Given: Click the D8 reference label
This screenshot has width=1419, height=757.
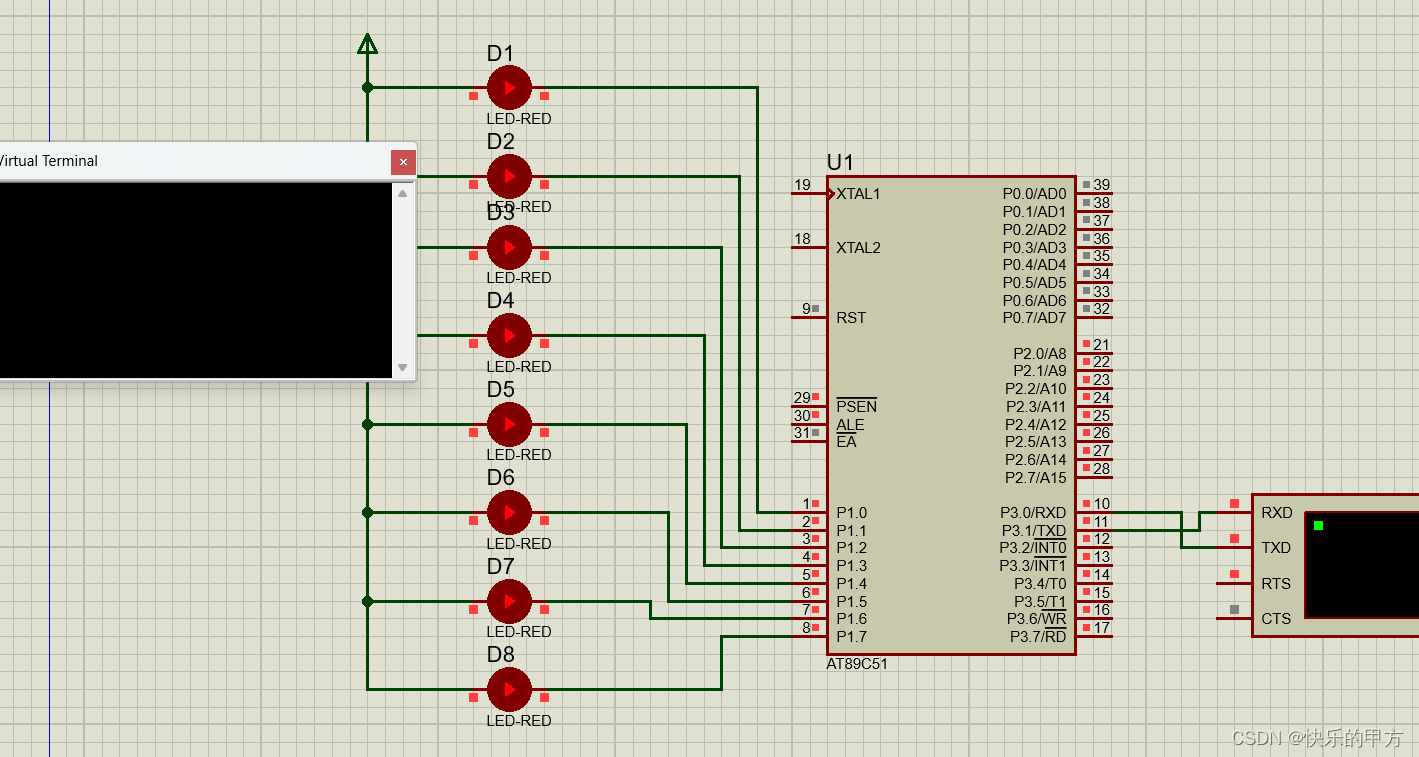Looking at the screenshot, I should (500, 655).
